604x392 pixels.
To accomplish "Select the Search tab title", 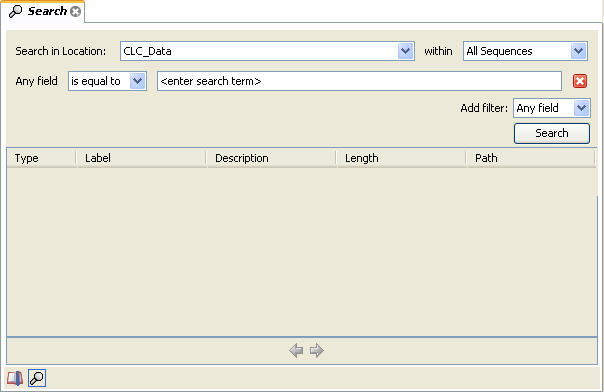I will 47,11.
